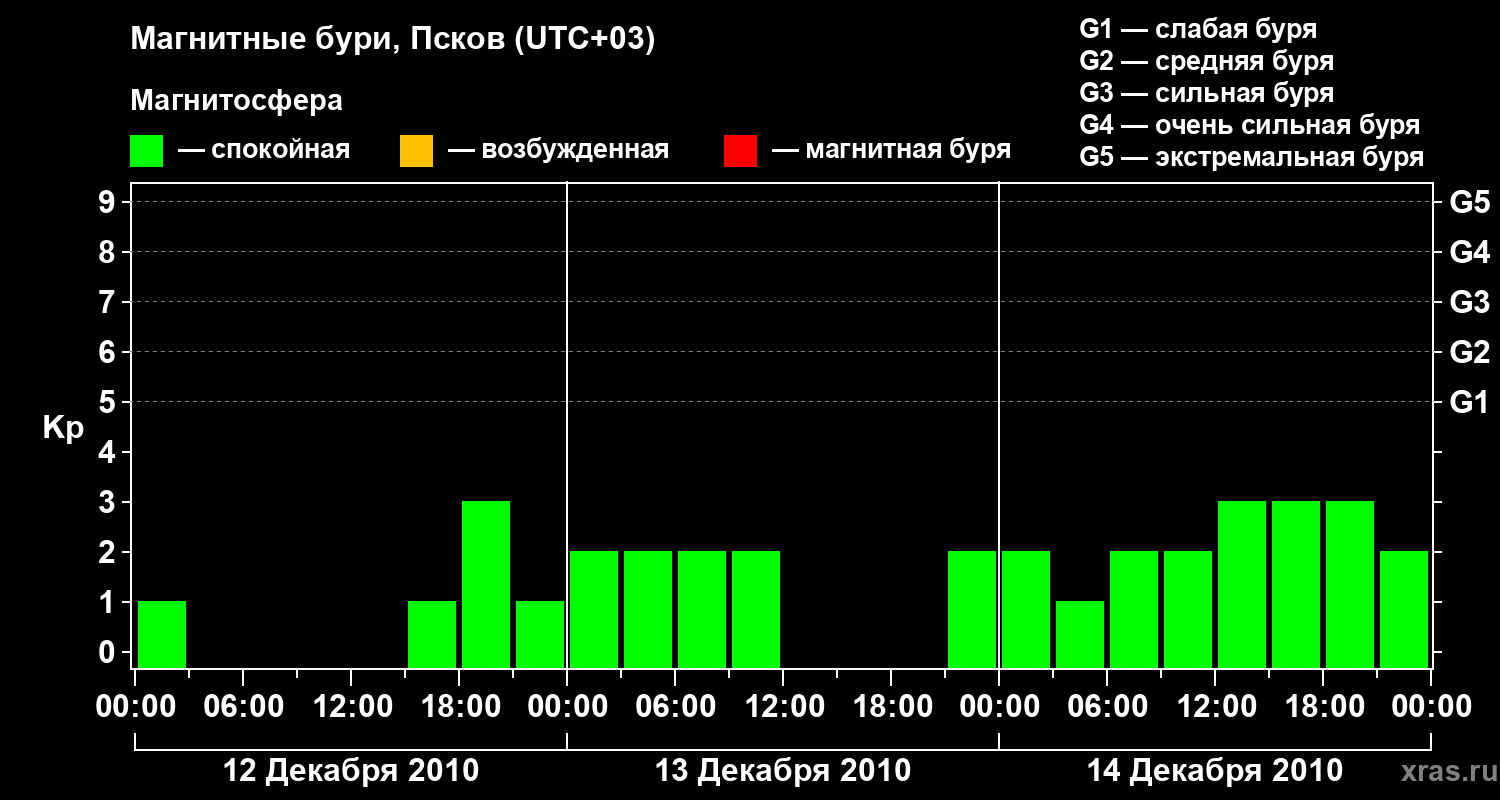The height and width of the screenshot is (800, 1500).
Task: Click the '14 Декабря 2010' date label
Action: (1215, 771)
